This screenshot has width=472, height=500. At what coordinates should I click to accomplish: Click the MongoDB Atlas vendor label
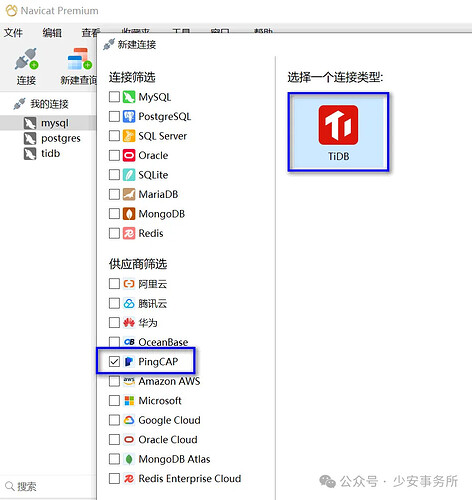[x=174, y=459]
